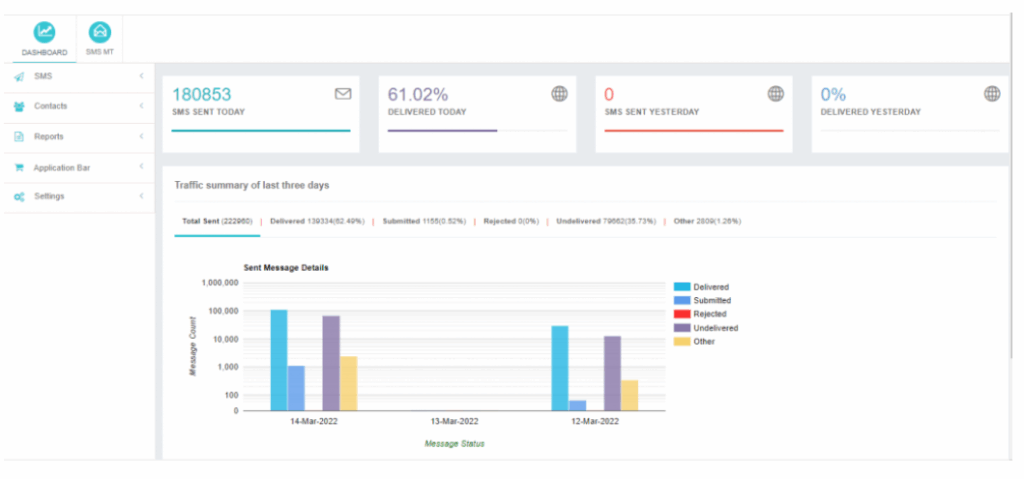Viewport: 1024px width, 479px height.
Task: Expand the SMS sidebar menu chevron
Action: click(x=141, y=76)
